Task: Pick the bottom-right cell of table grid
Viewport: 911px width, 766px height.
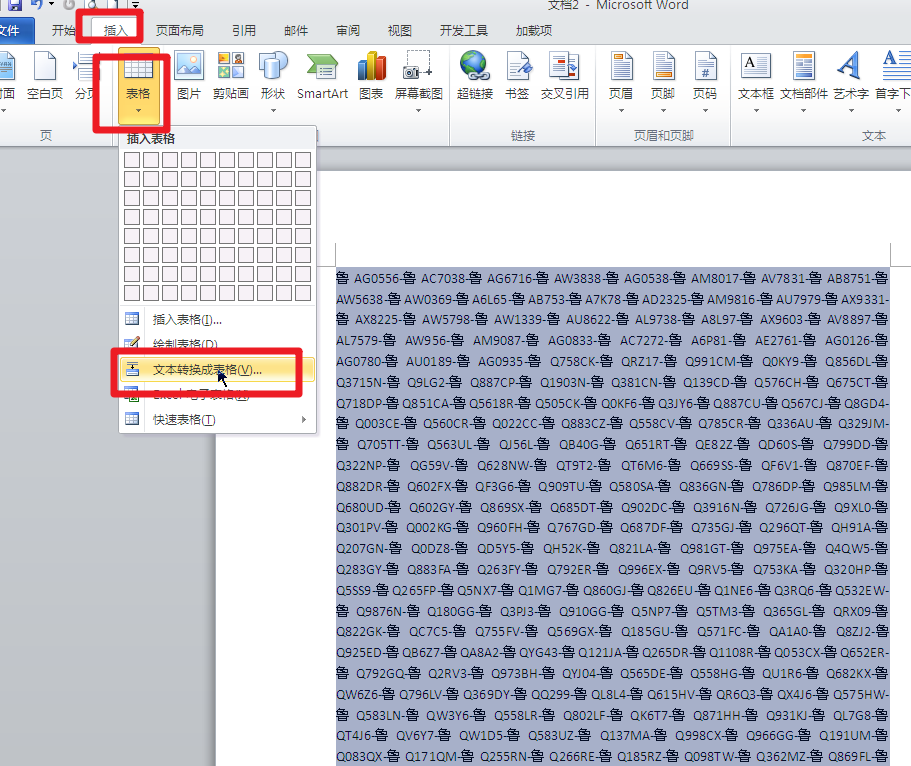Action: (303, 292)
